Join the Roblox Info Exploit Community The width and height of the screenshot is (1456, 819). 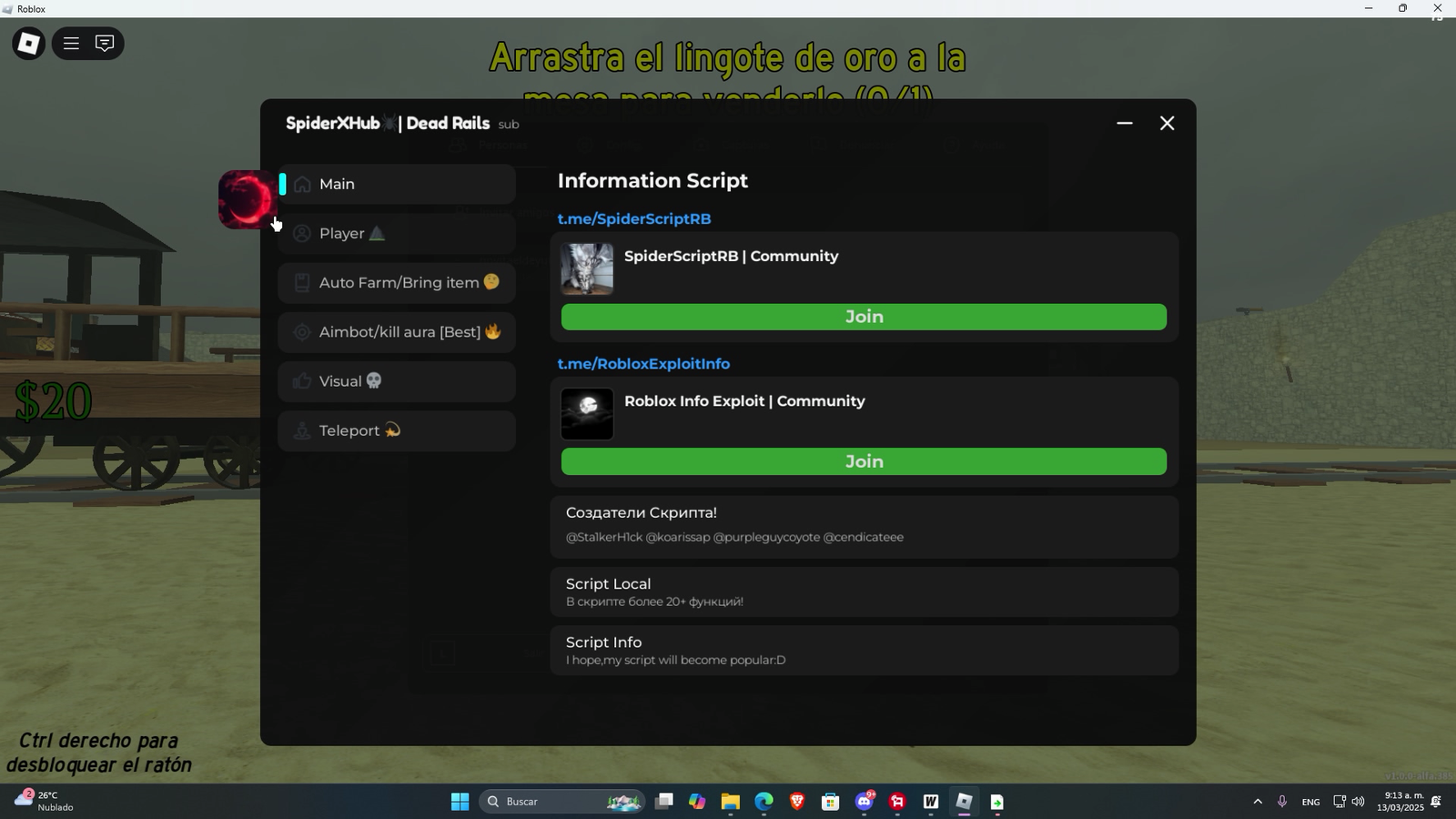coord(864,461)
